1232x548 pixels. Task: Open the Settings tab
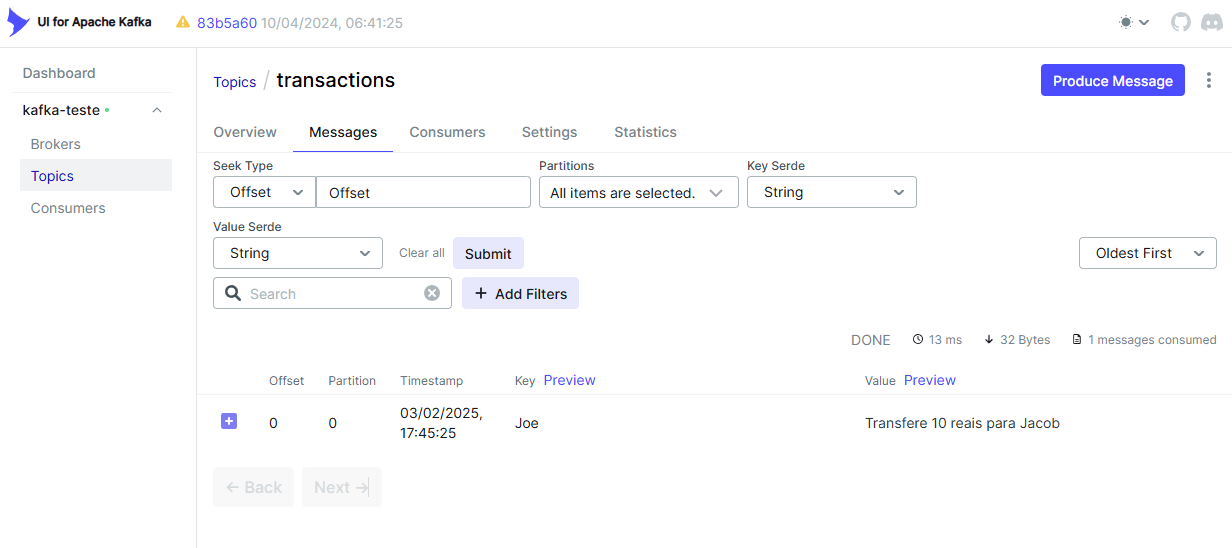pos(549,132)
